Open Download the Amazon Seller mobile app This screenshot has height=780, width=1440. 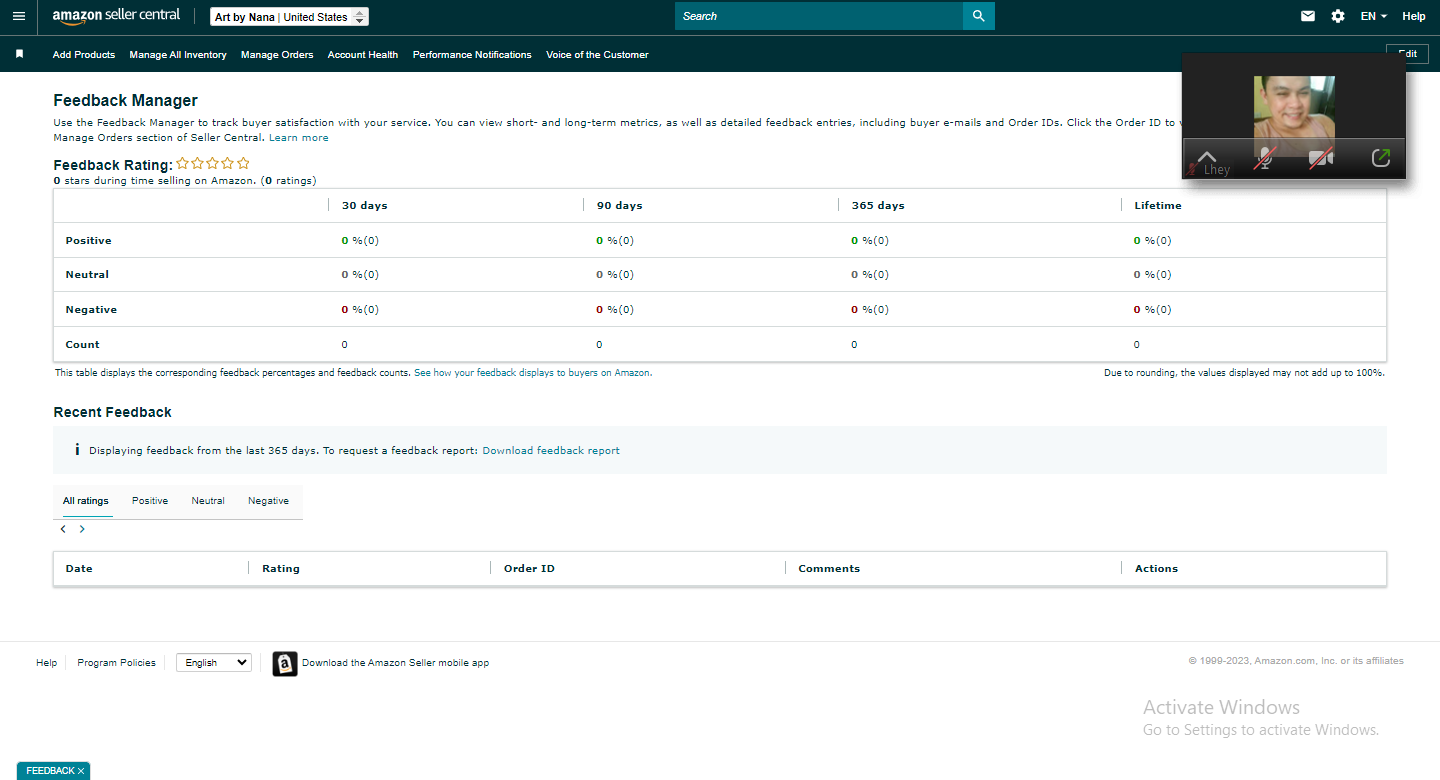[x=396, y=663]
